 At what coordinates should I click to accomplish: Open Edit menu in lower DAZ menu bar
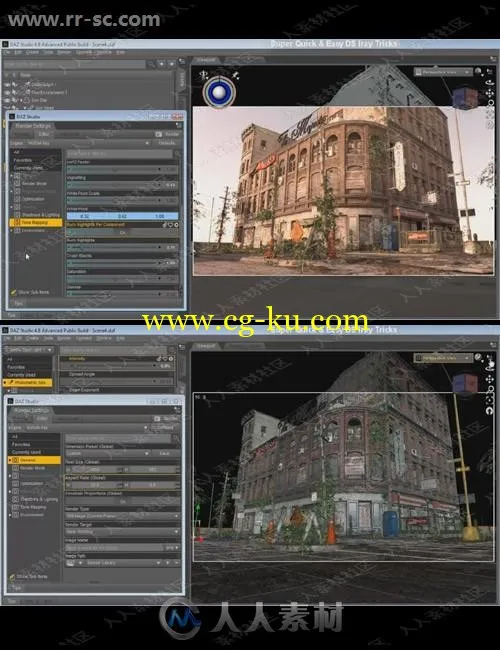pos(18,339)
